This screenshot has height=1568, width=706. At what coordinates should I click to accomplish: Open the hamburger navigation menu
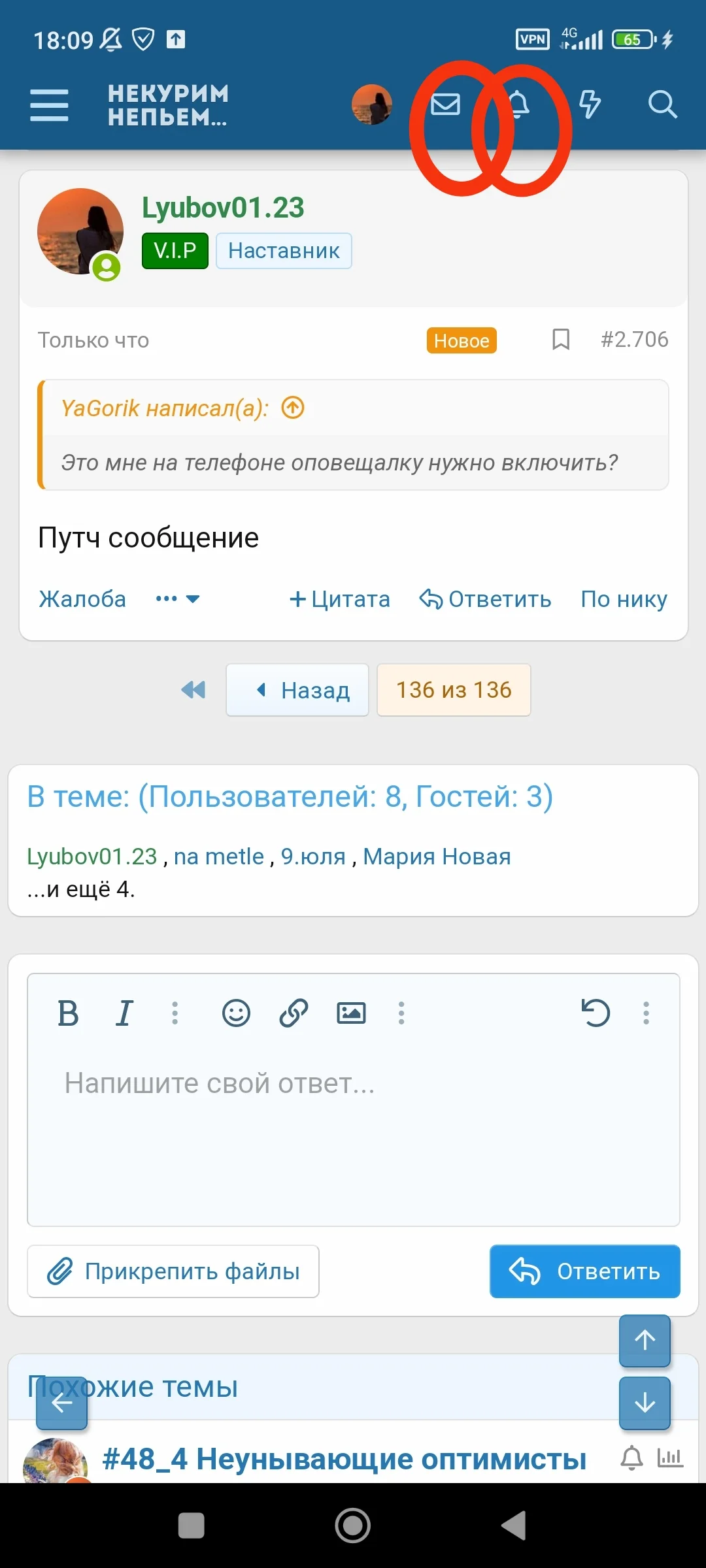49,105
